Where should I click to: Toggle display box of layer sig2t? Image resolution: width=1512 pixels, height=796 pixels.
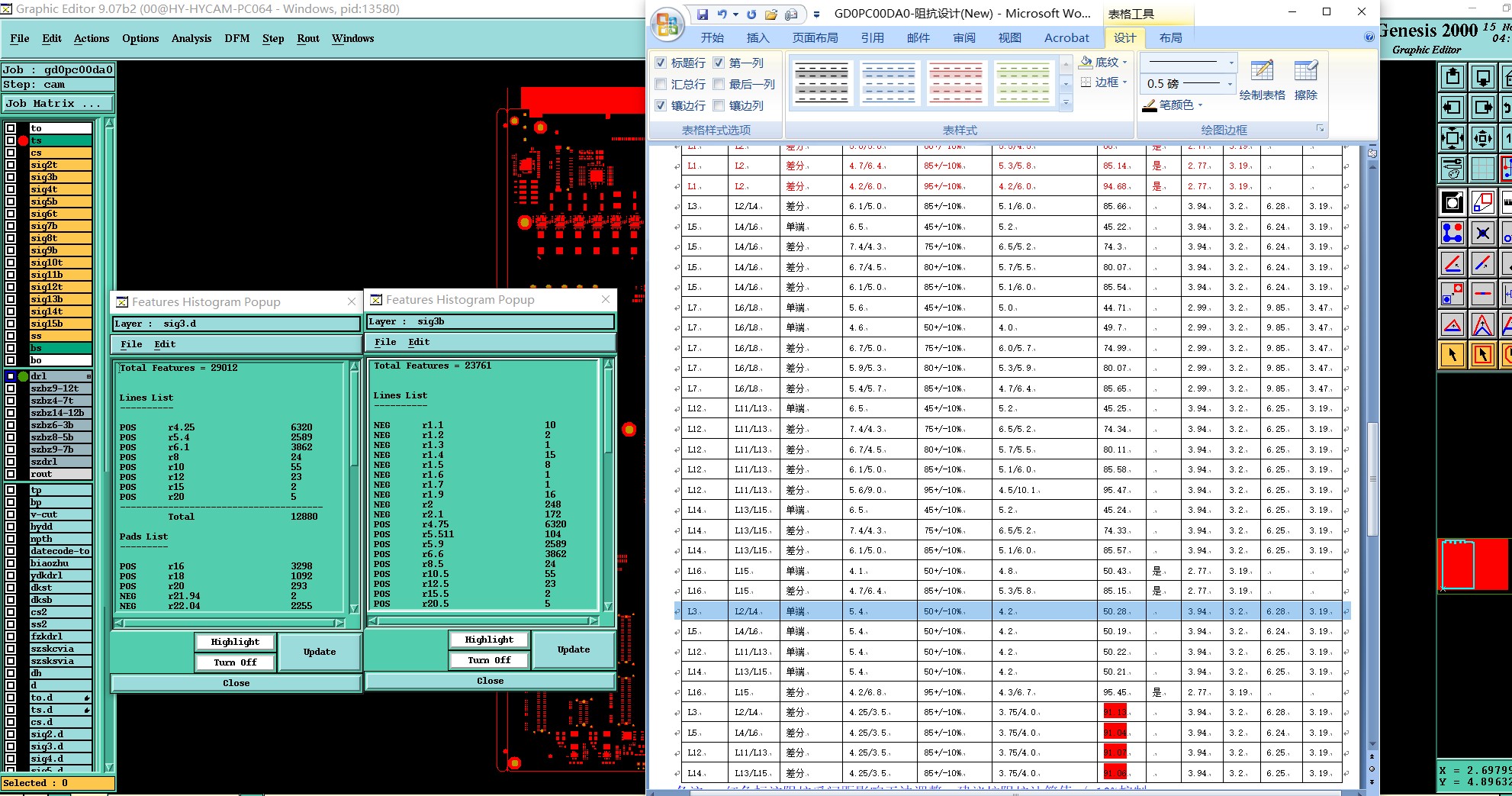pos(11,165)
